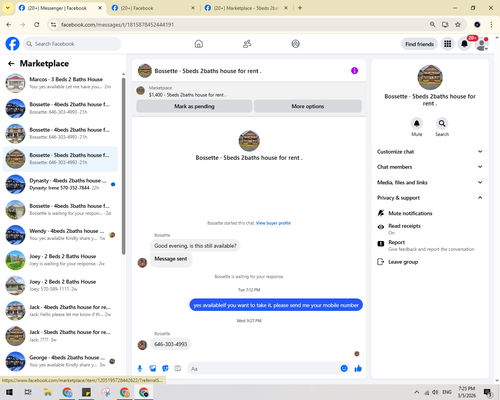Click the 646-303-4993 message bubble

[171, 344]
